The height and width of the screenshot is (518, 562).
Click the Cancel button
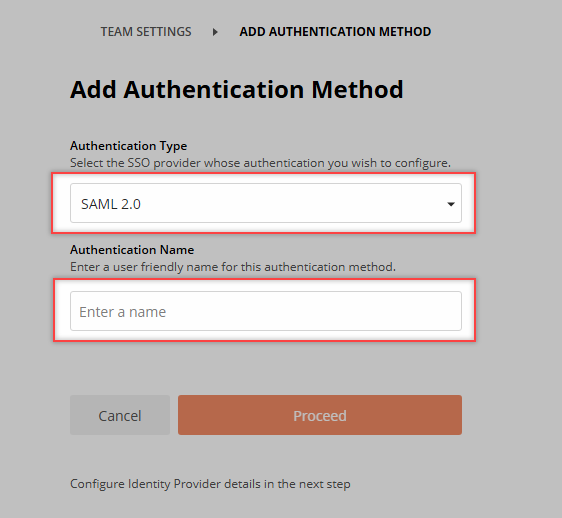[x=120, y=415]
